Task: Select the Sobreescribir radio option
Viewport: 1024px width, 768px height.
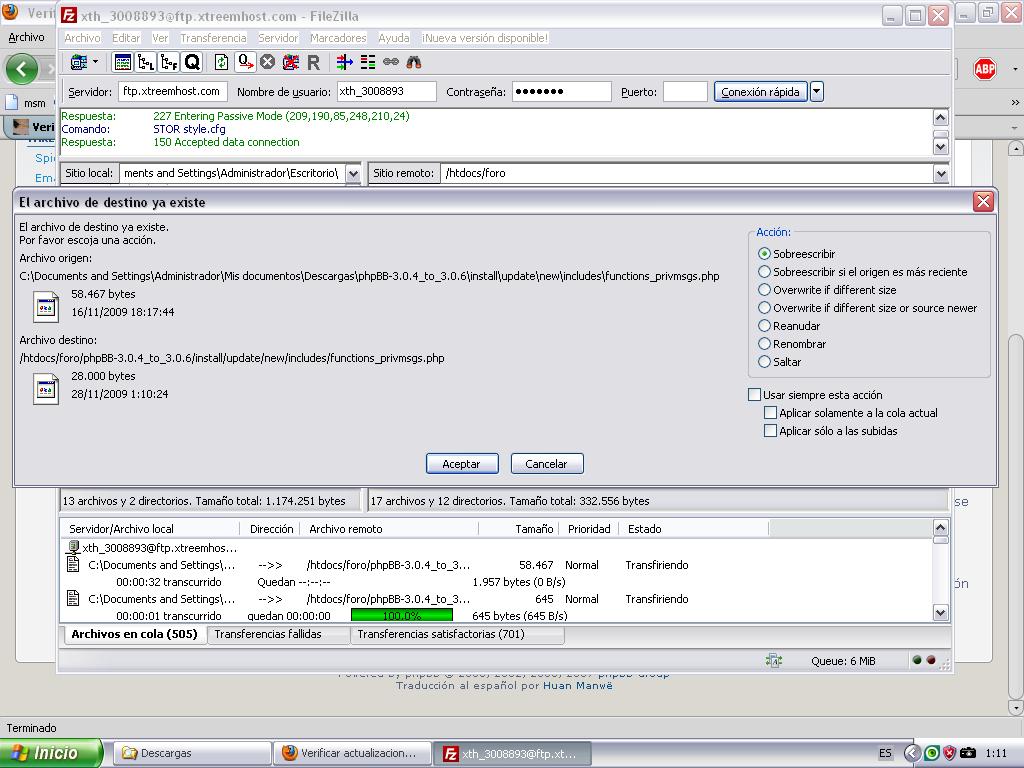Action: coord(764,253)
